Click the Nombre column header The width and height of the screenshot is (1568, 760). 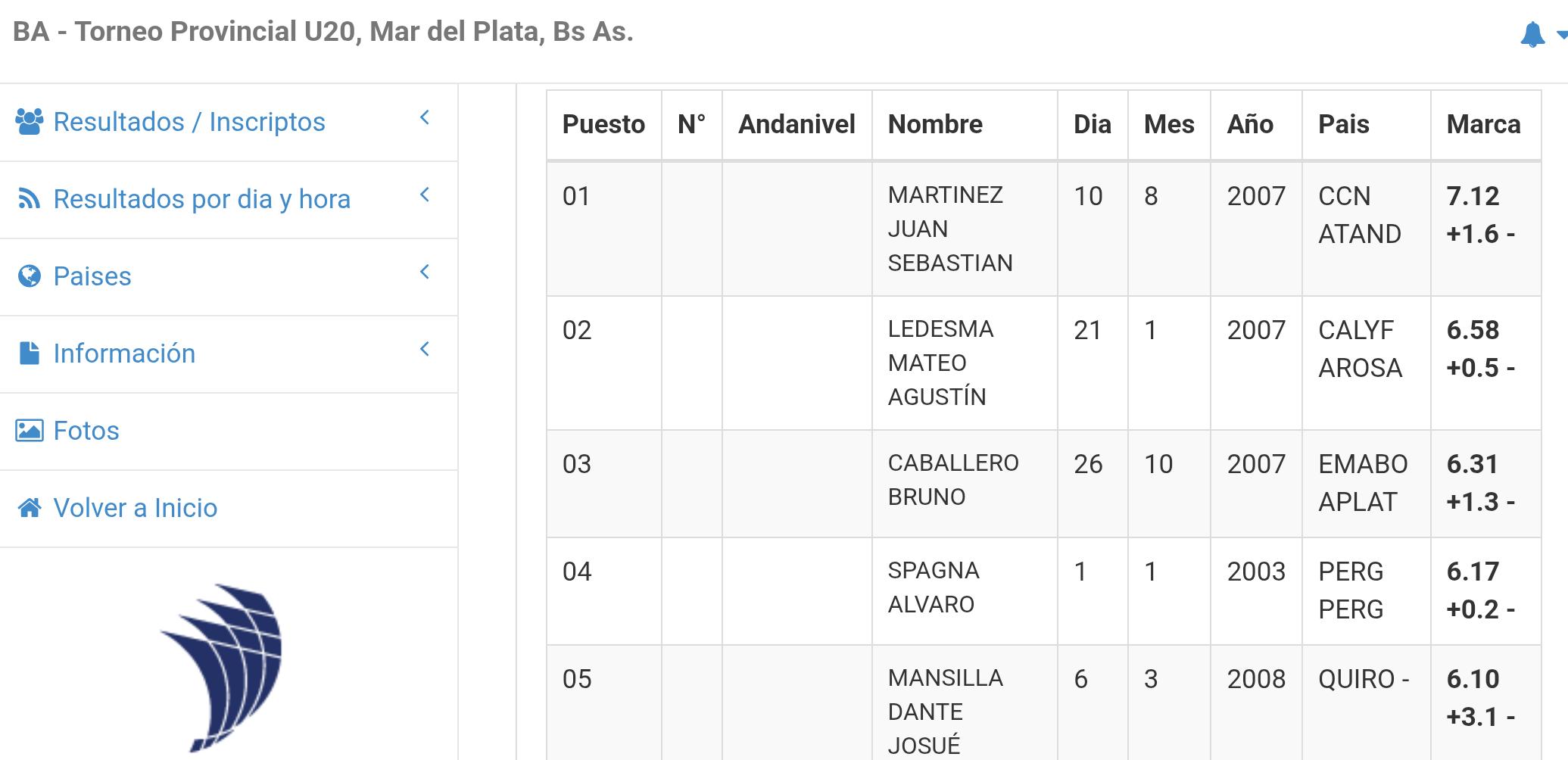pyautogui.click(x=935, y=124)
